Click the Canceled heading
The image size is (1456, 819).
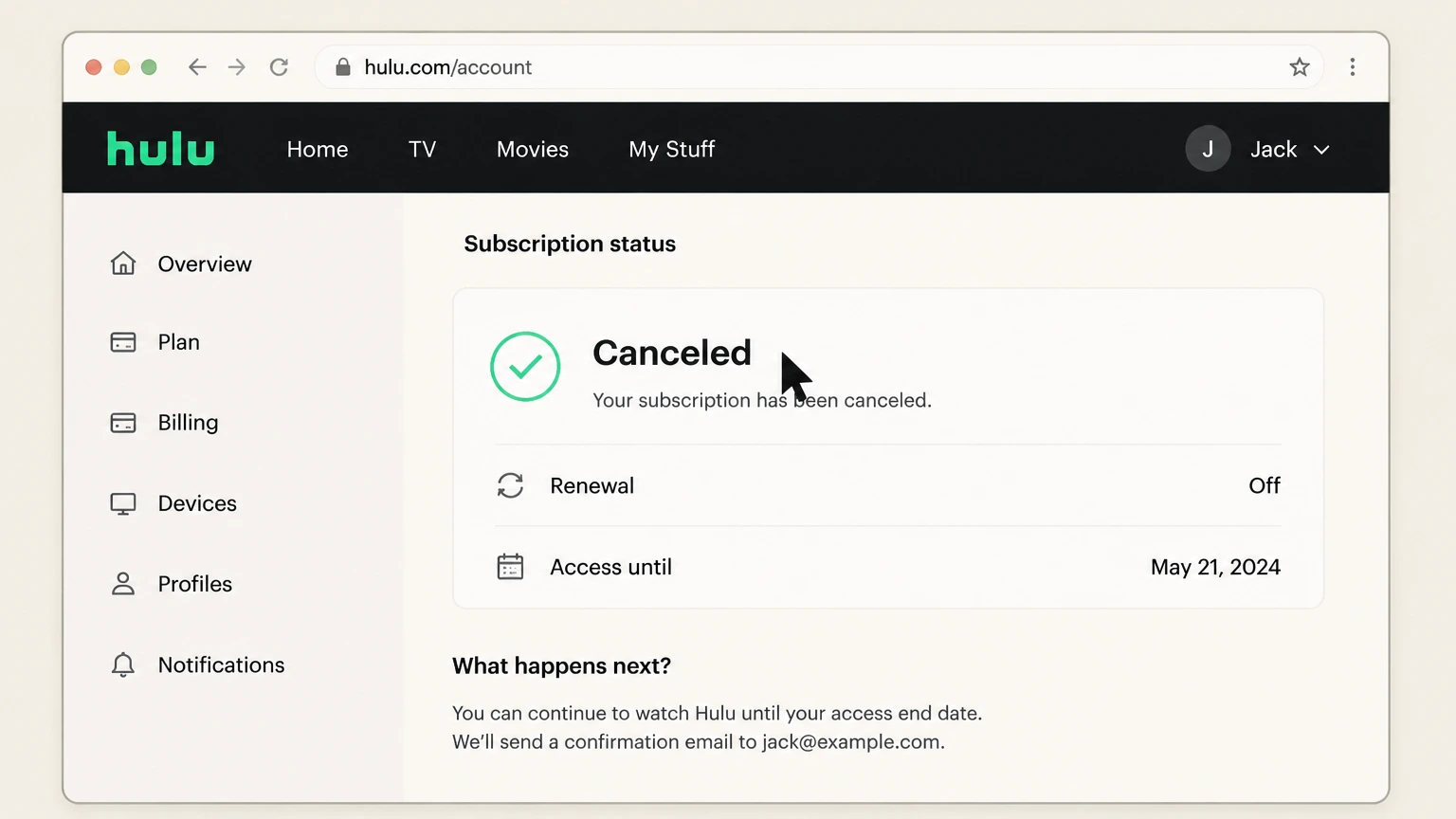[x=672, y=353]
